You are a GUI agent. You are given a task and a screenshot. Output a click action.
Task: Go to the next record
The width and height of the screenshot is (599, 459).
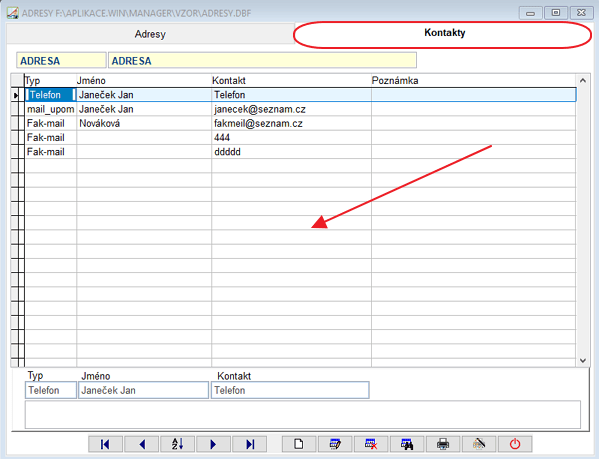213,444
